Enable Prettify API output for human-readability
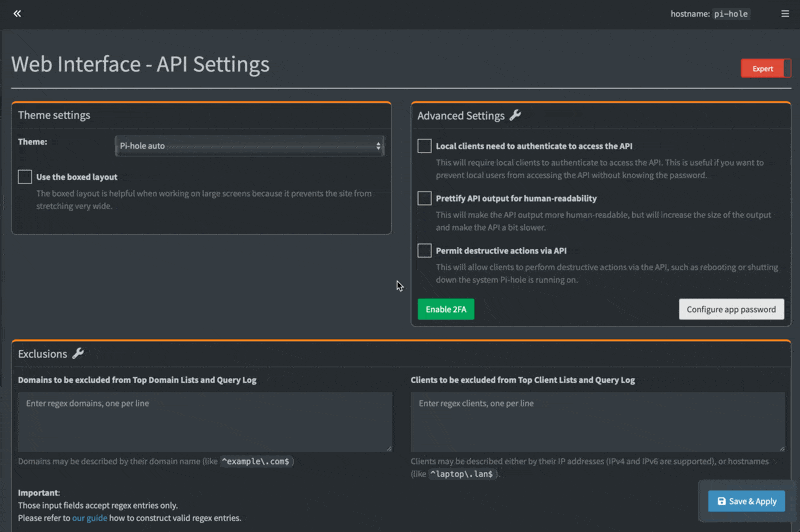The height and width of the screenshot is (532, 800). [x=424, y=198]
